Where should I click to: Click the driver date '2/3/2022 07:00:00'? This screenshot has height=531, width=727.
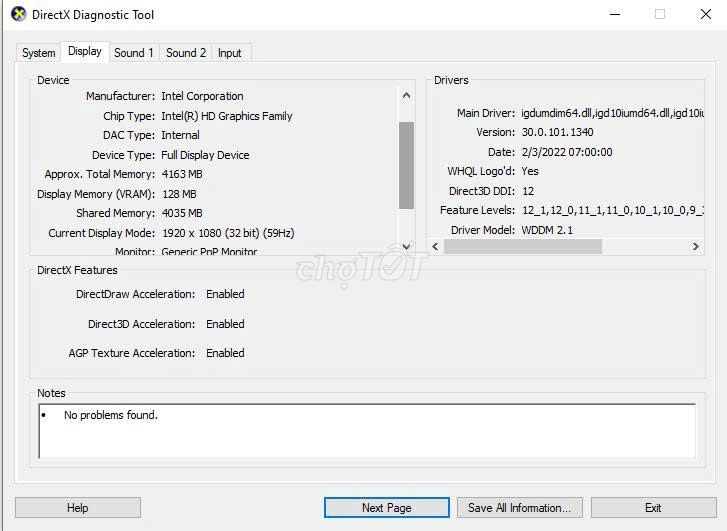(x=567, y=152)
